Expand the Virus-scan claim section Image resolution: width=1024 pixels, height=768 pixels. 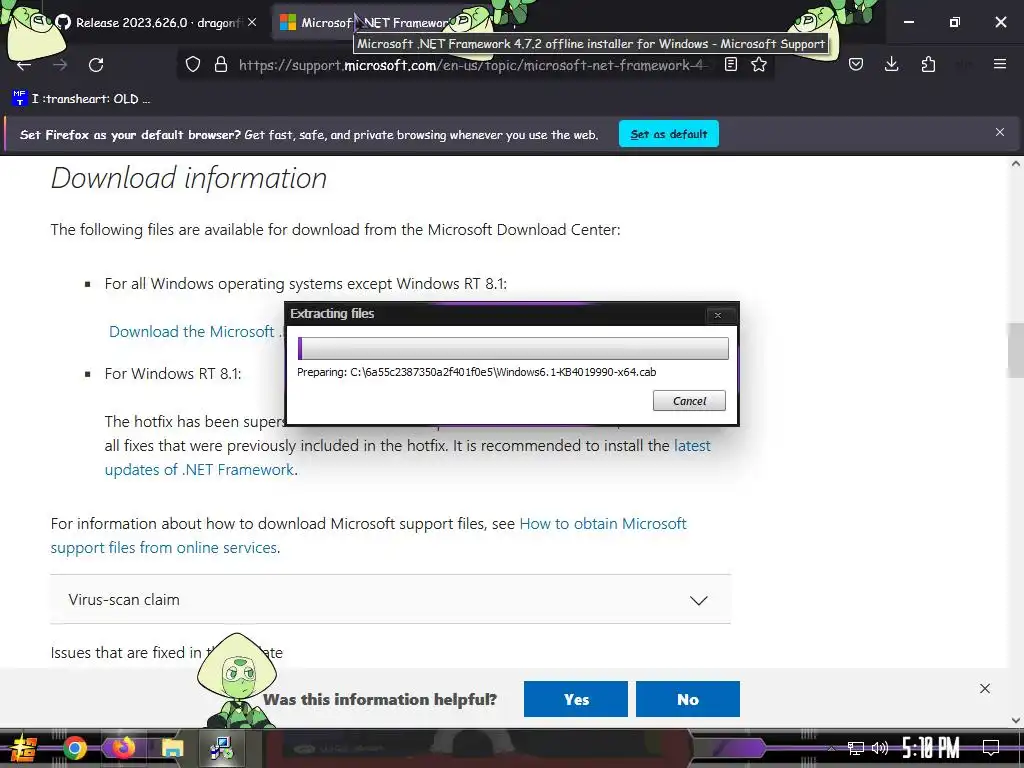click(391, 600)
